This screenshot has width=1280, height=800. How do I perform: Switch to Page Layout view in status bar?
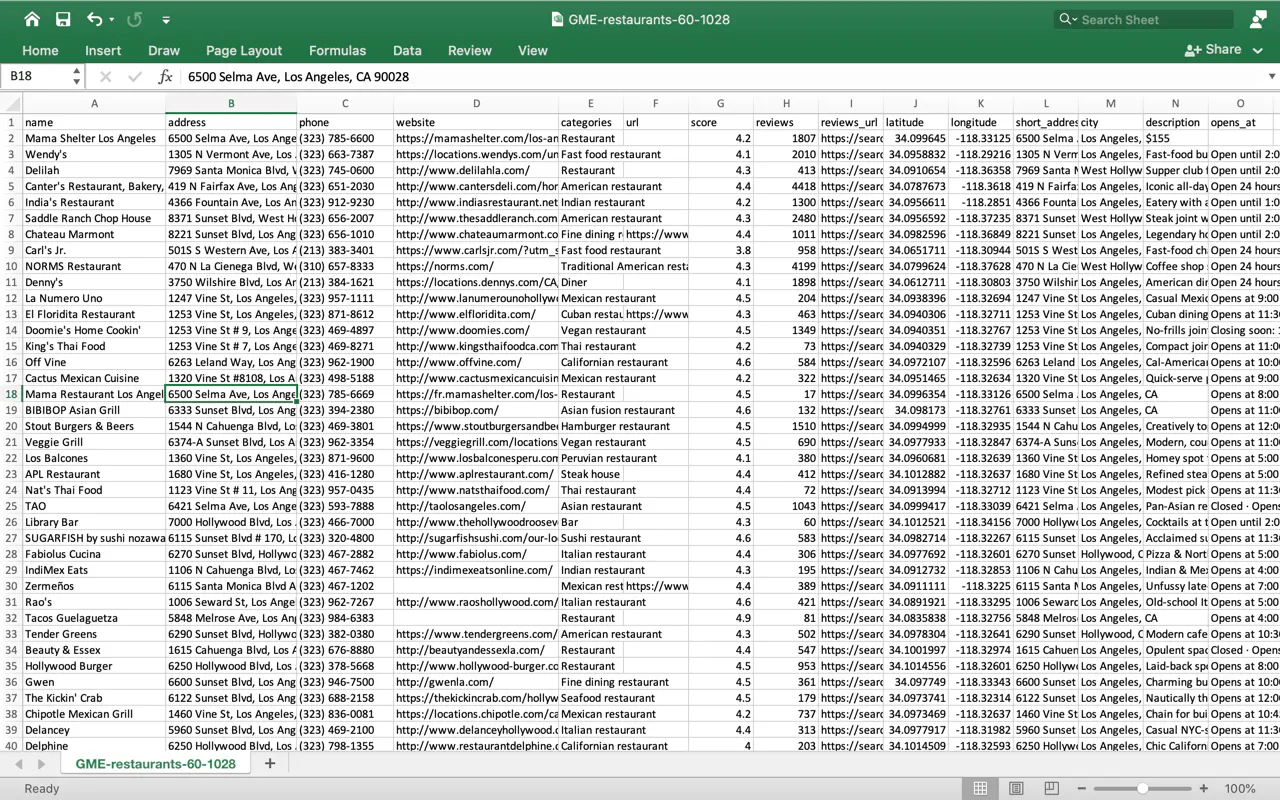[1015, 789]
